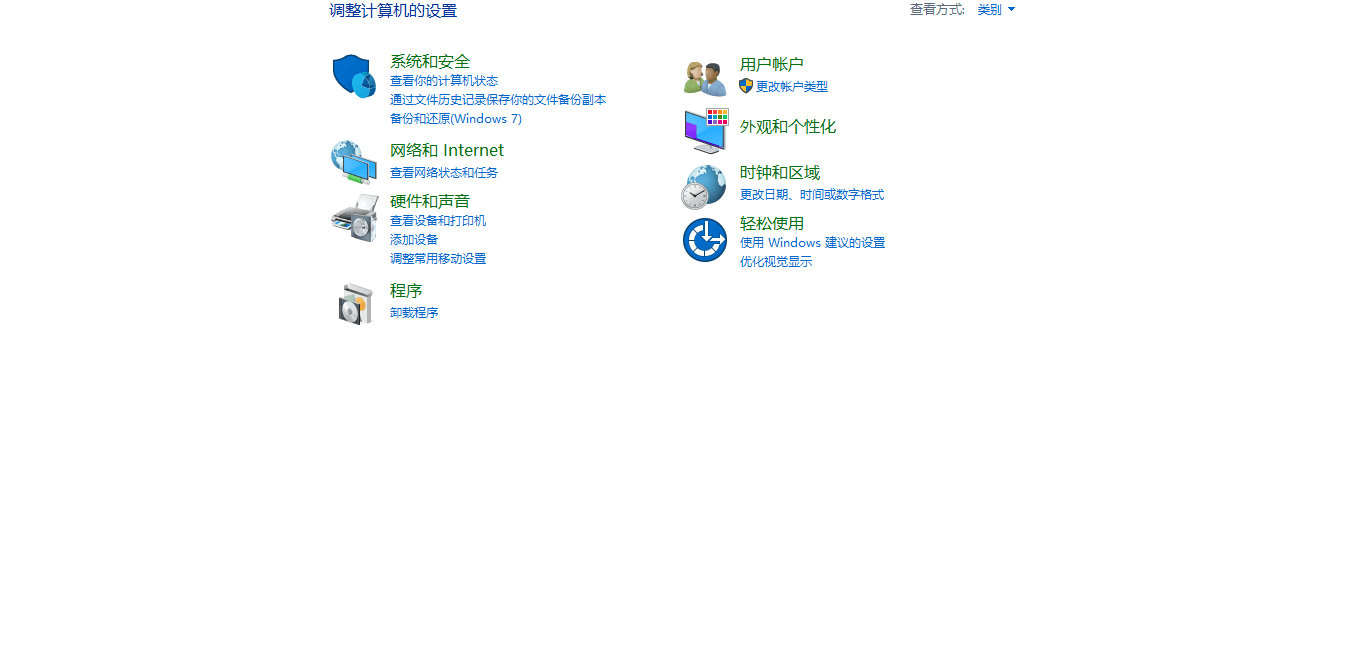
Task: Open the 外观和个性化 category heading
Action: click(x=788, y=127)
